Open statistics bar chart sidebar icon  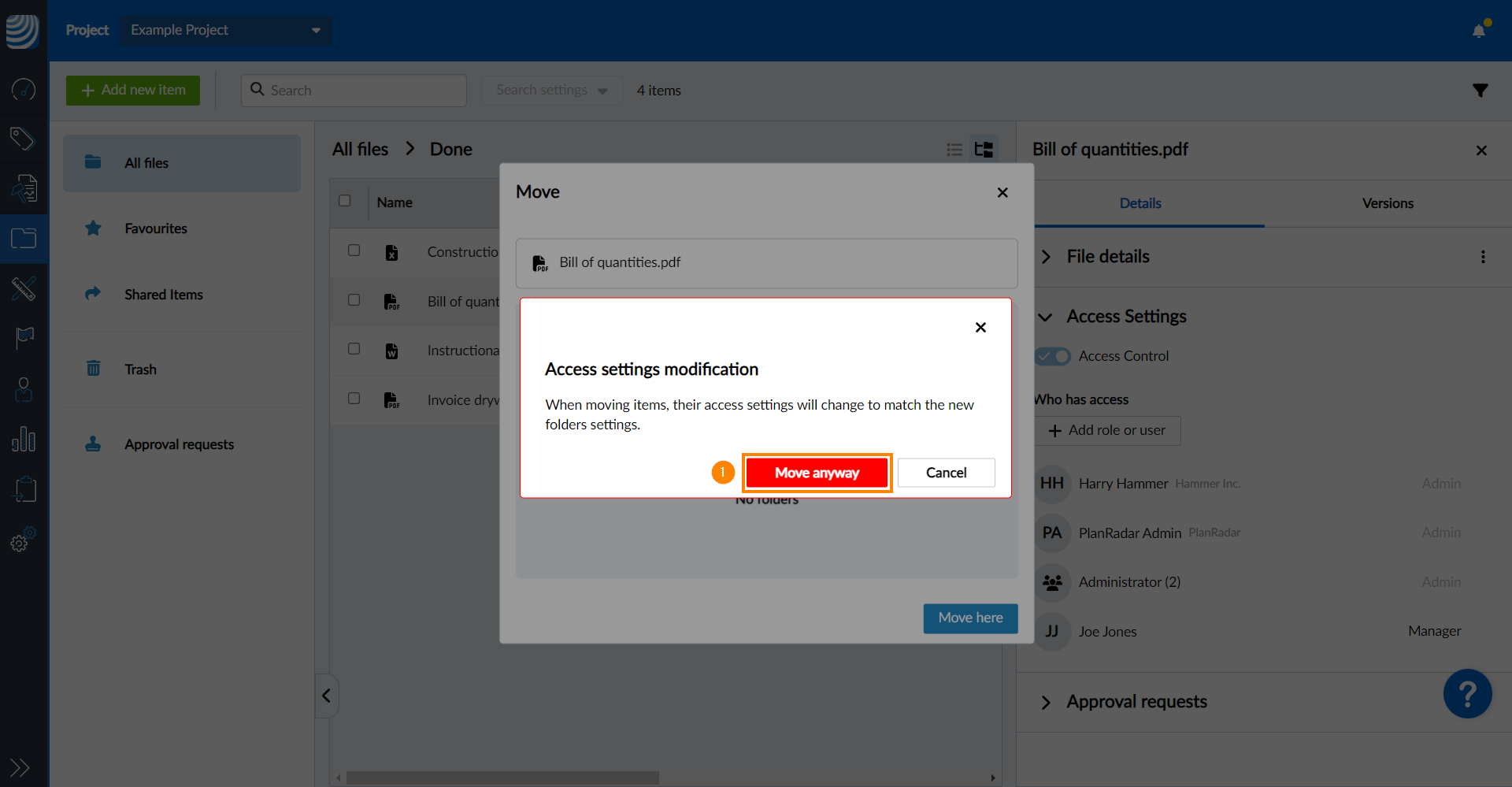tap(24, 440)
